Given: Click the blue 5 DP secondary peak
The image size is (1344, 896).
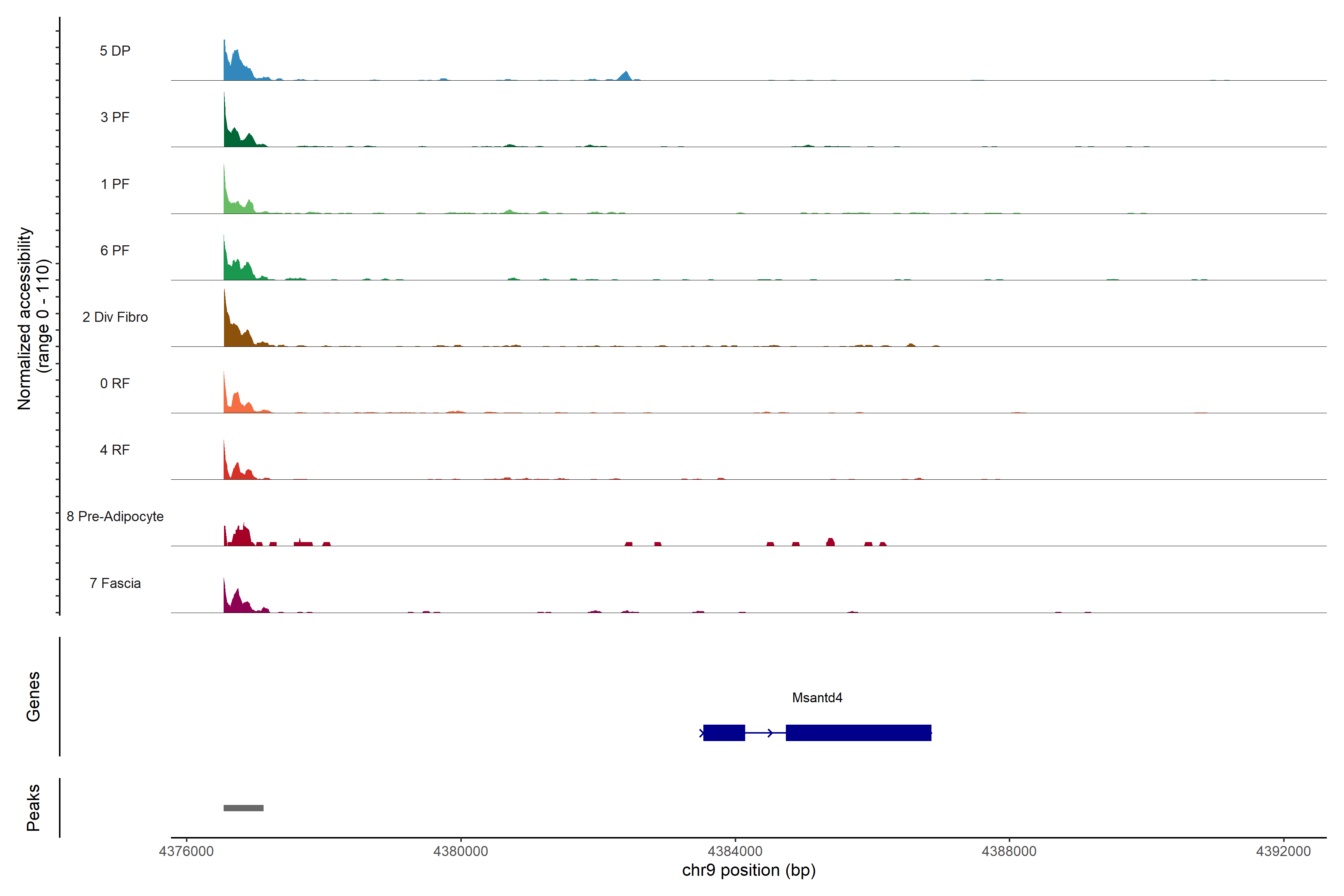Looking at the screenshot, I should click(626, 76).
